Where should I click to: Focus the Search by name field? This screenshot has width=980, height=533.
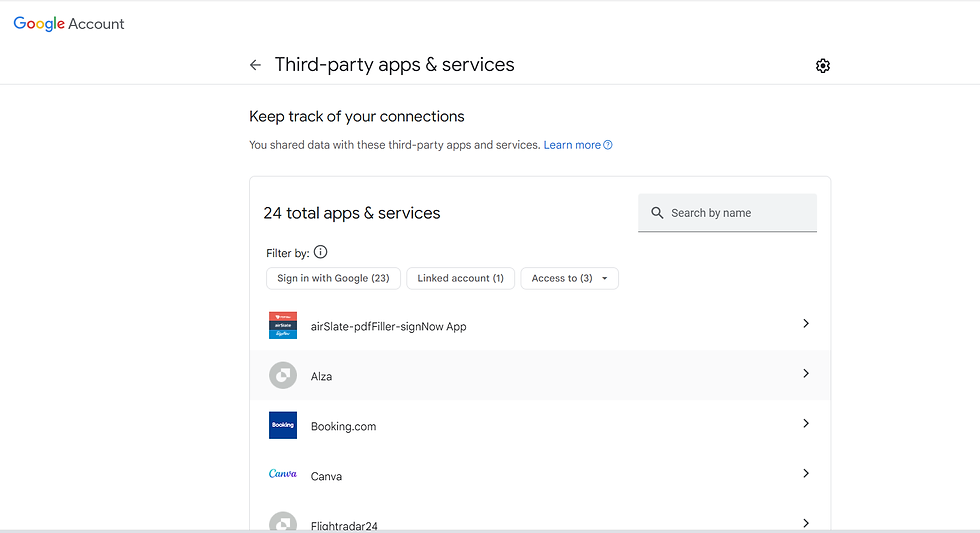click(x=728, y=213)
